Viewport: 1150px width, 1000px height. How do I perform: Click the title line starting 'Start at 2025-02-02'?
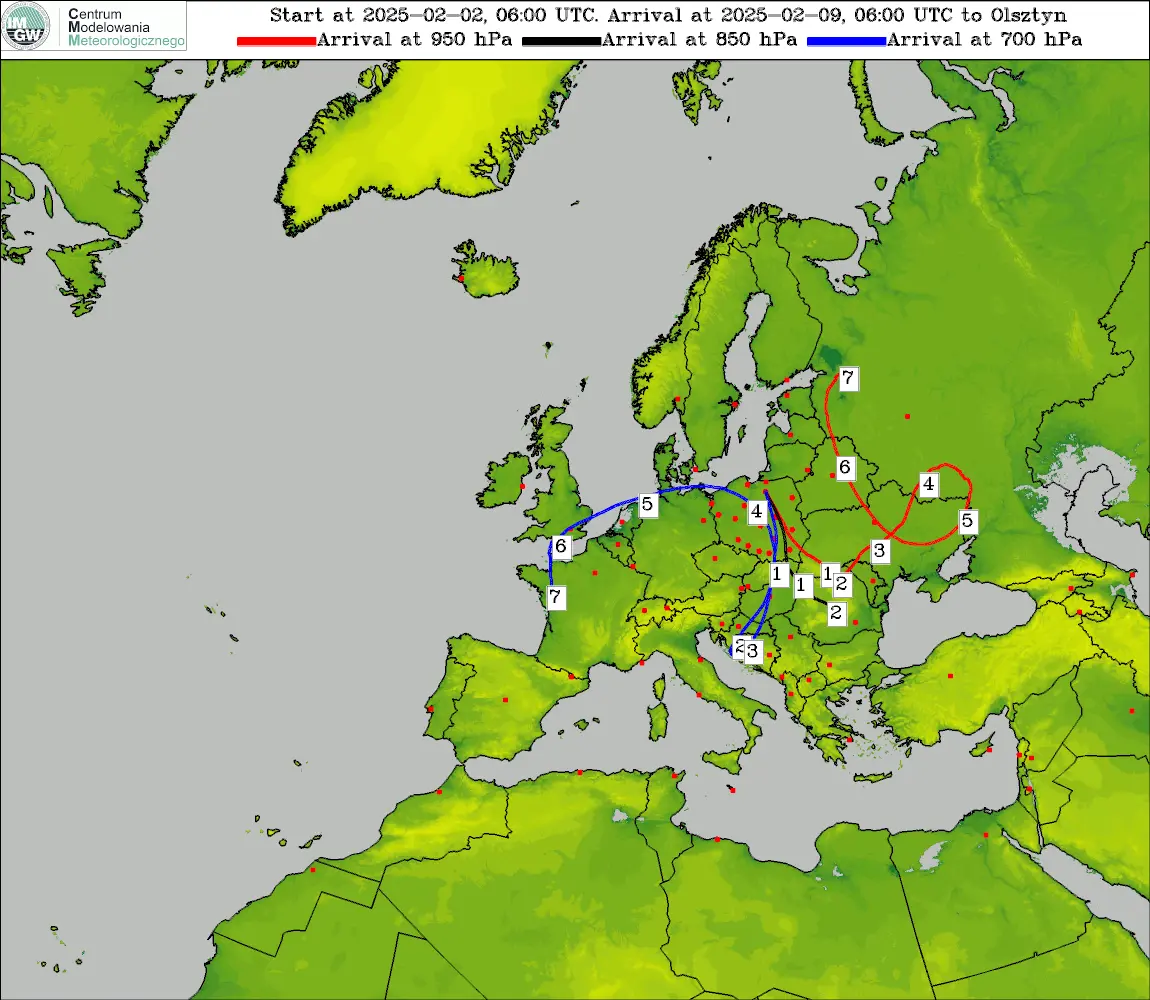pos(668,15)
